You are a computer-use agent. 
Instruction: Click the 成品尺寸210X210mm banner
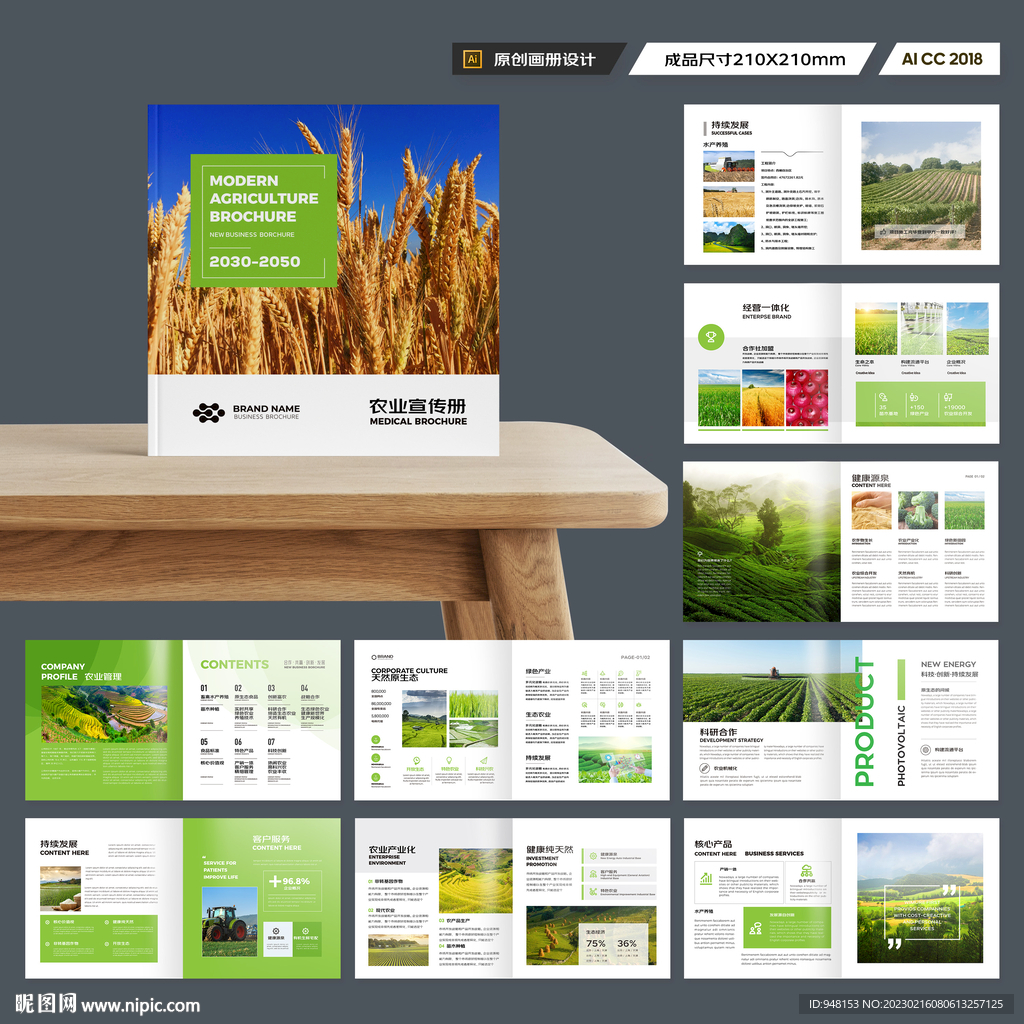[754, 59]
